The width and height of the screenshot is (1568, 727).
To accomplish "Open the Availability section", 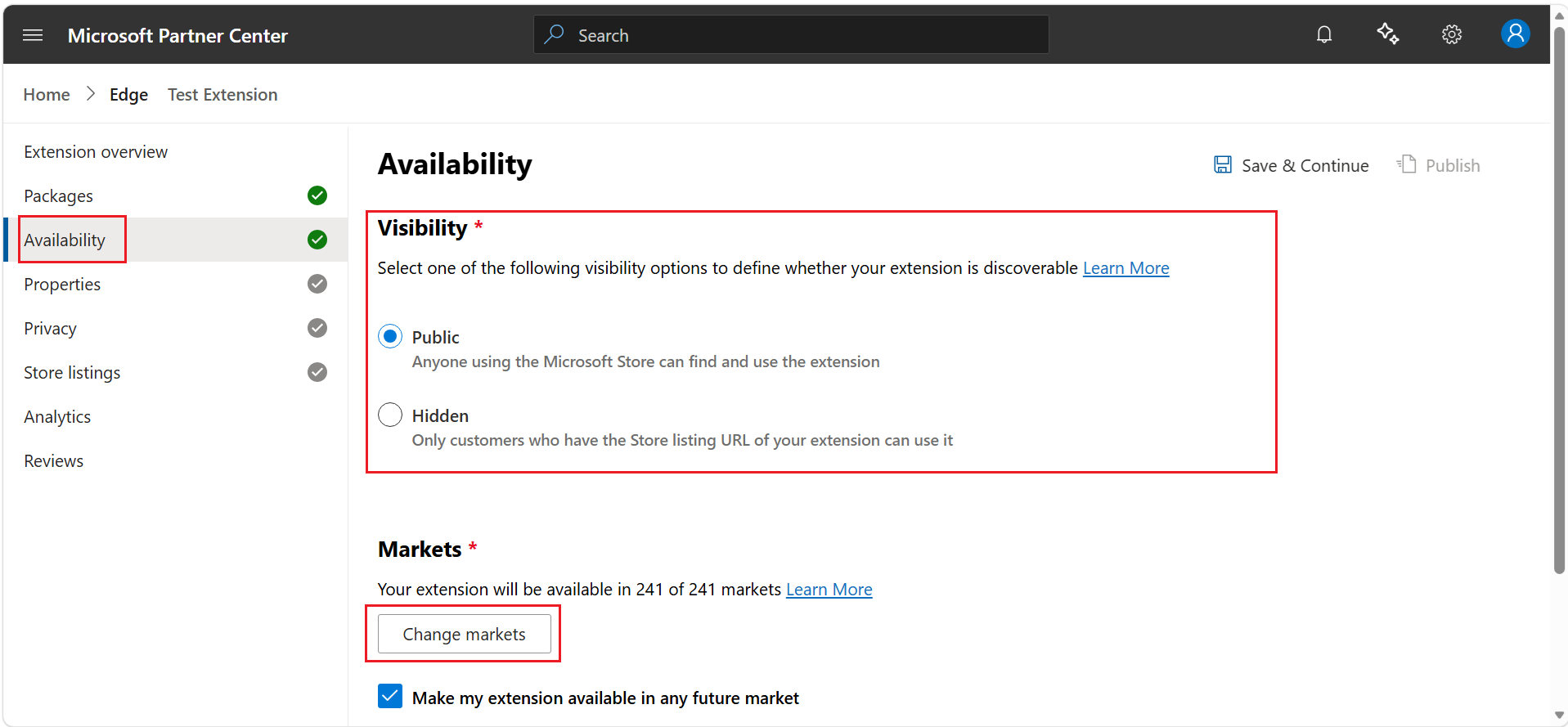I will [x=65, y=240].
